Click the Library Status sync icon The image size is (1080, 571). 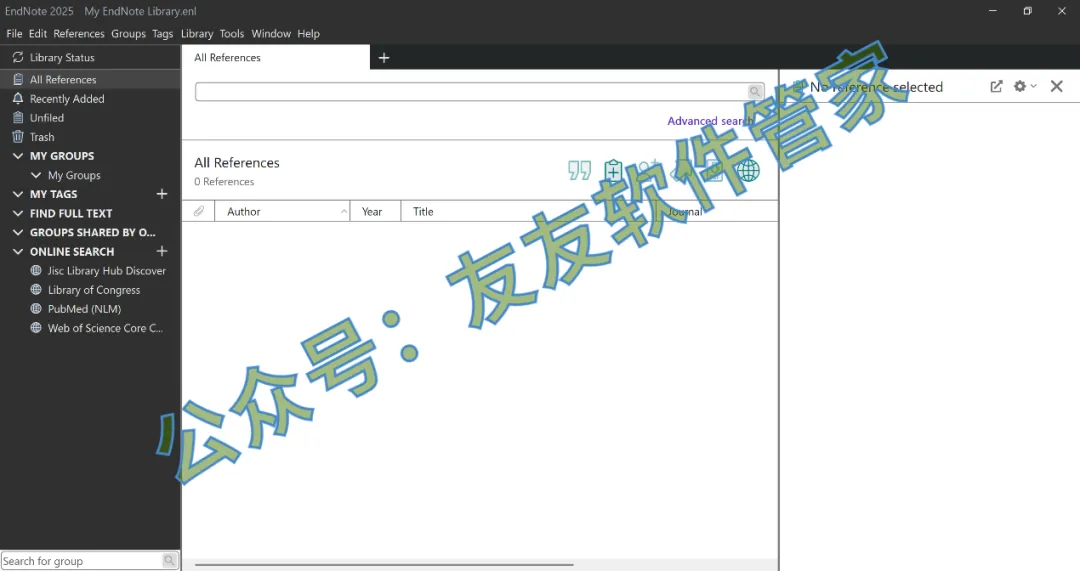click(x=18, y=57)
